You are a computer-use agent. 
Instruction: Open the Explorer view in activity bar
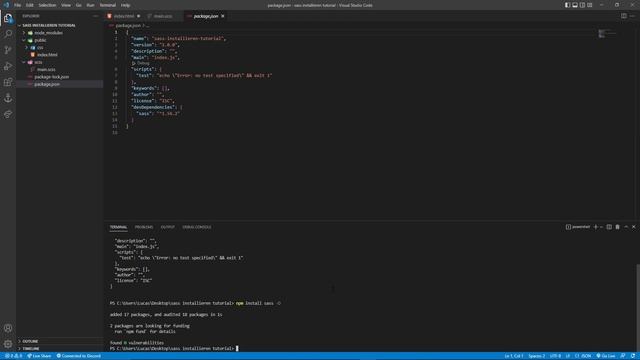pos(8,18)
